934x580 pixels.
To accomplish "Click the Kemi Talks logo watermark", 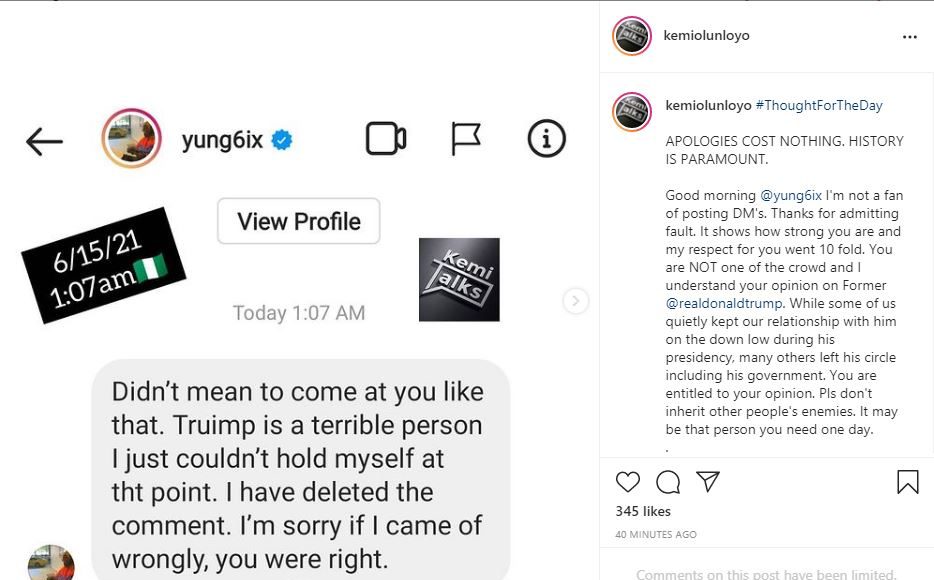I will tap(459, 279).
